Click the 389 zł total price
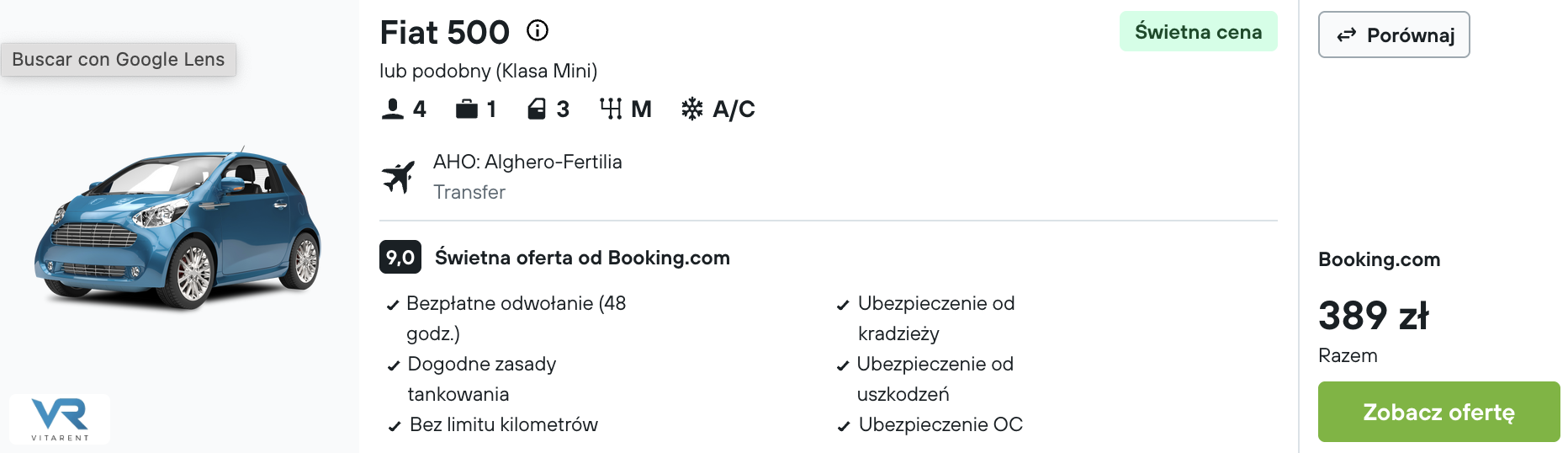Viewport: 1568px width, 453px height. (1374, 316)
